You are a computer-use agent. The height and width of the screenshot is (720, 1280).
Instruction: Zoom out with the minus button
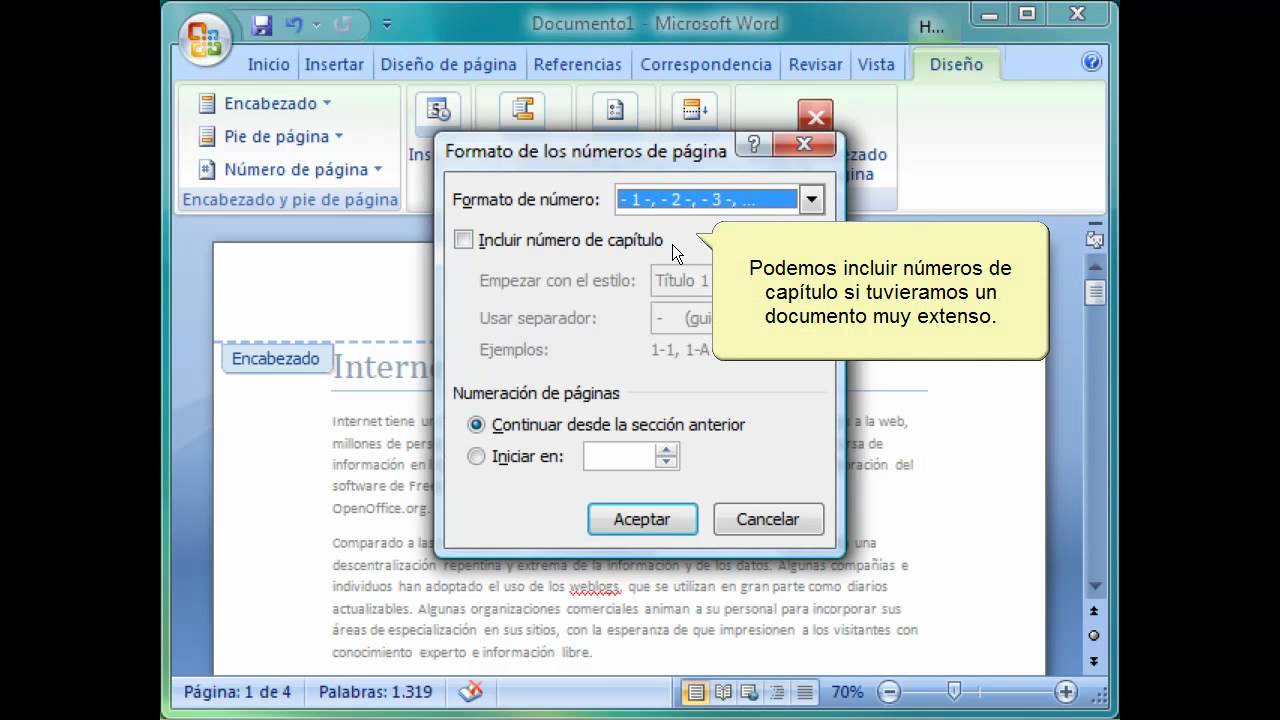(888, 691)
